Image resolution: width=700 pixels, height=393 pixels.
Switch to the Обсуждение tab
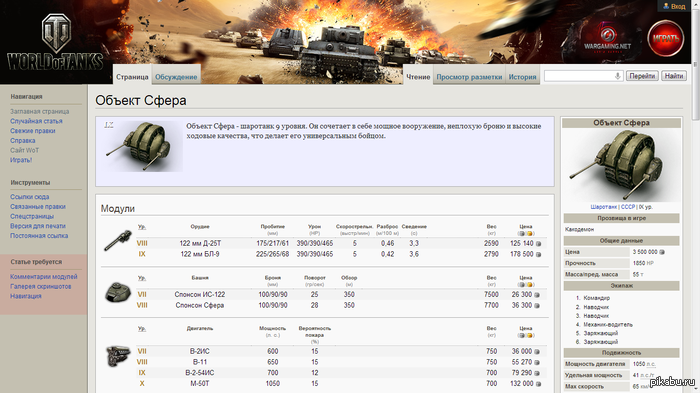[176, 77]
